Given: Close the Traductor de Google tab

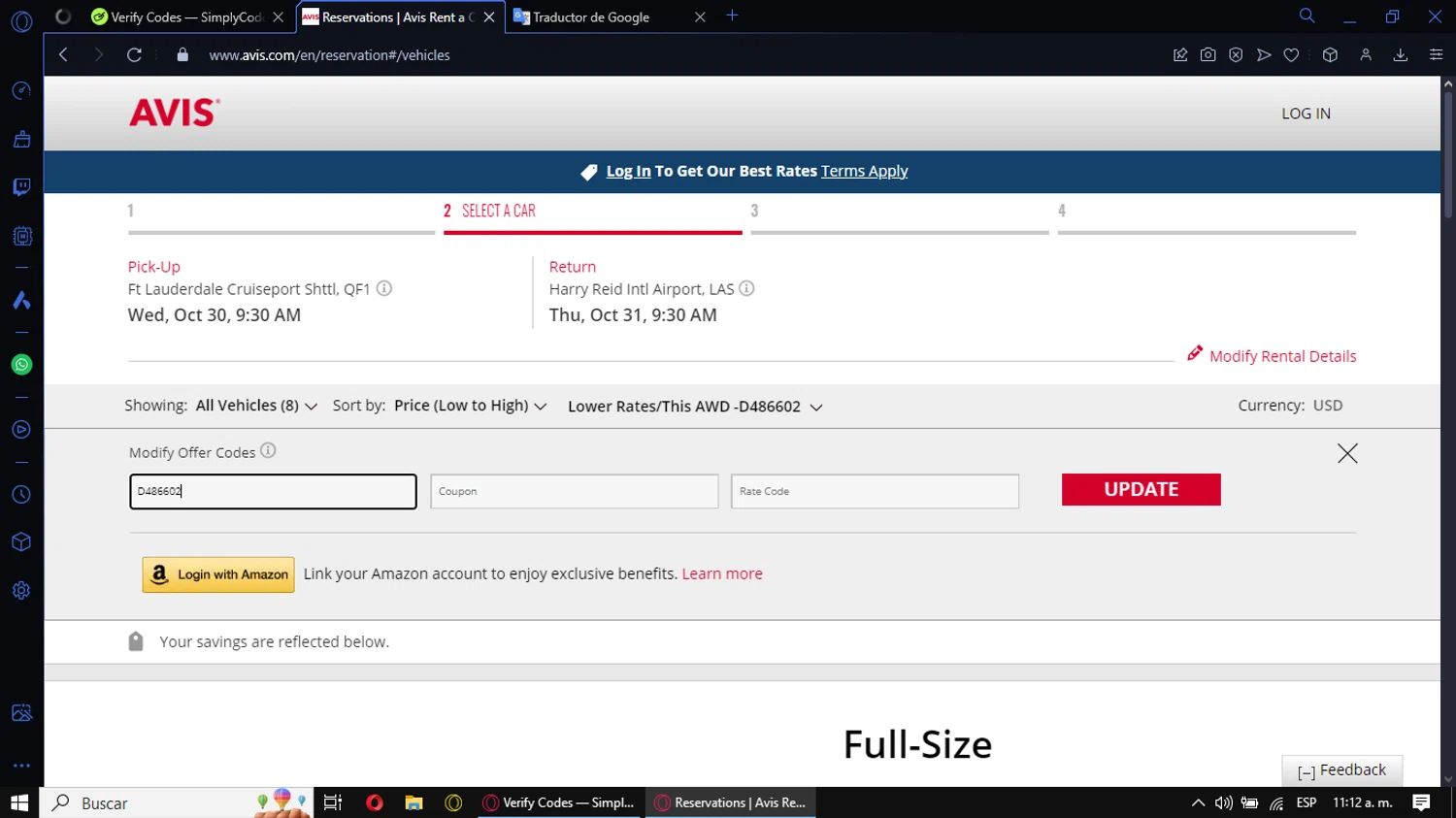Looking at the screenshot, I should [x=700, y=16].
